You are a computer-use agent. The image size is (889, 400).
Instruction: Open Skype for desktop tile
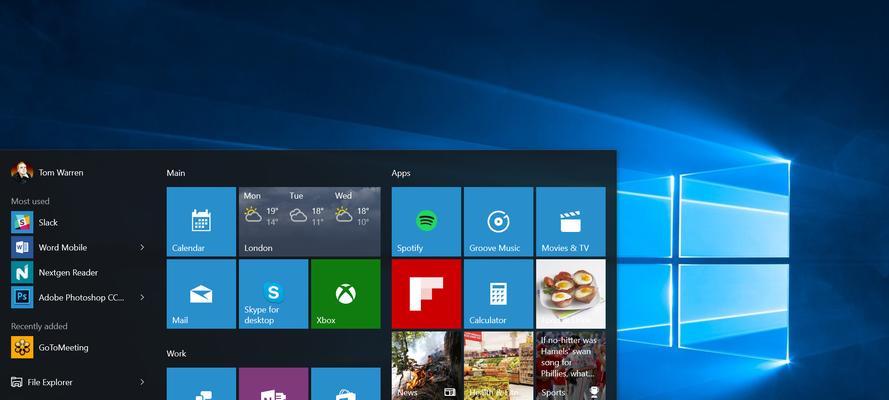click(x=273, y=293)
